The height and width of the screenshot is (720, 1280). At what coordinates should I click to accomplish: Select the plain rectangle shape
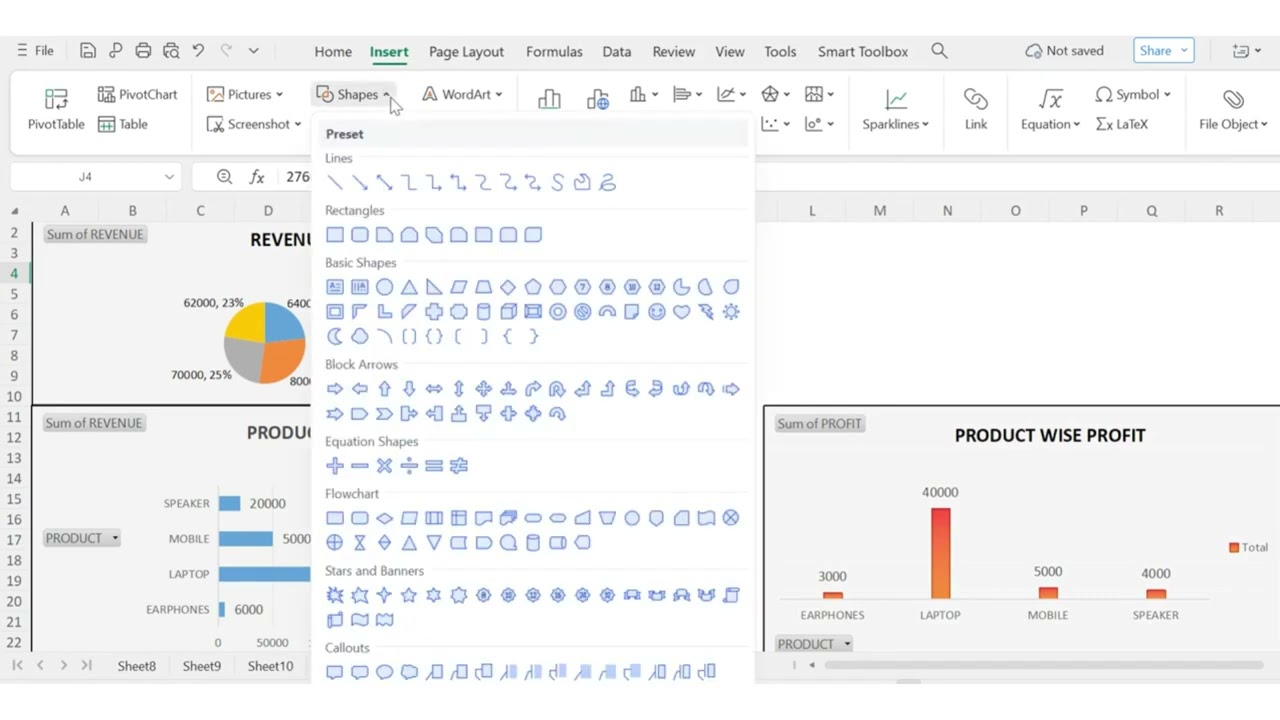coord(335,235)
